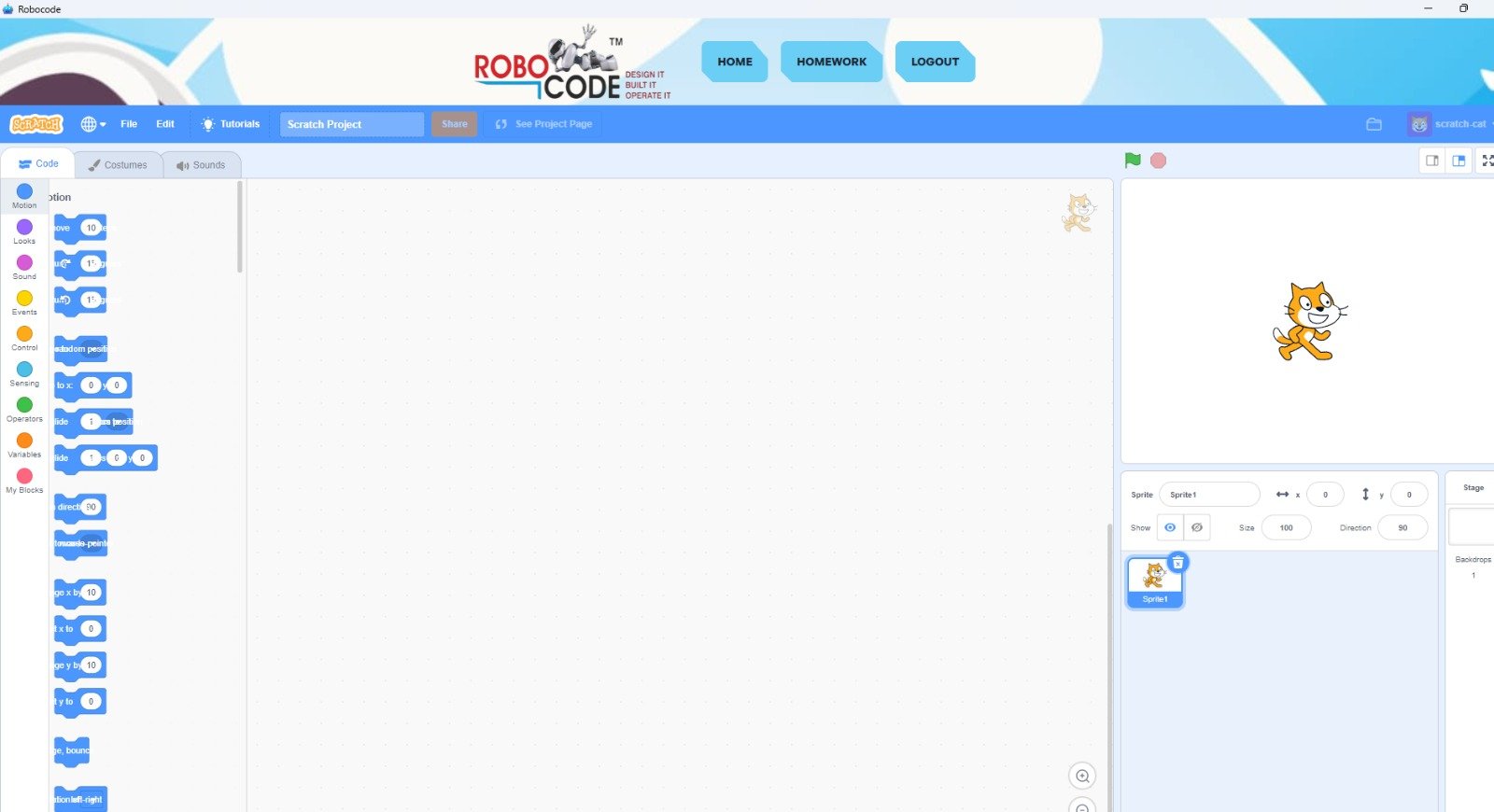The image size is (1494, 812).
Task: Delete Sprite1 using the trash icon
Action: coord(1178,562)
